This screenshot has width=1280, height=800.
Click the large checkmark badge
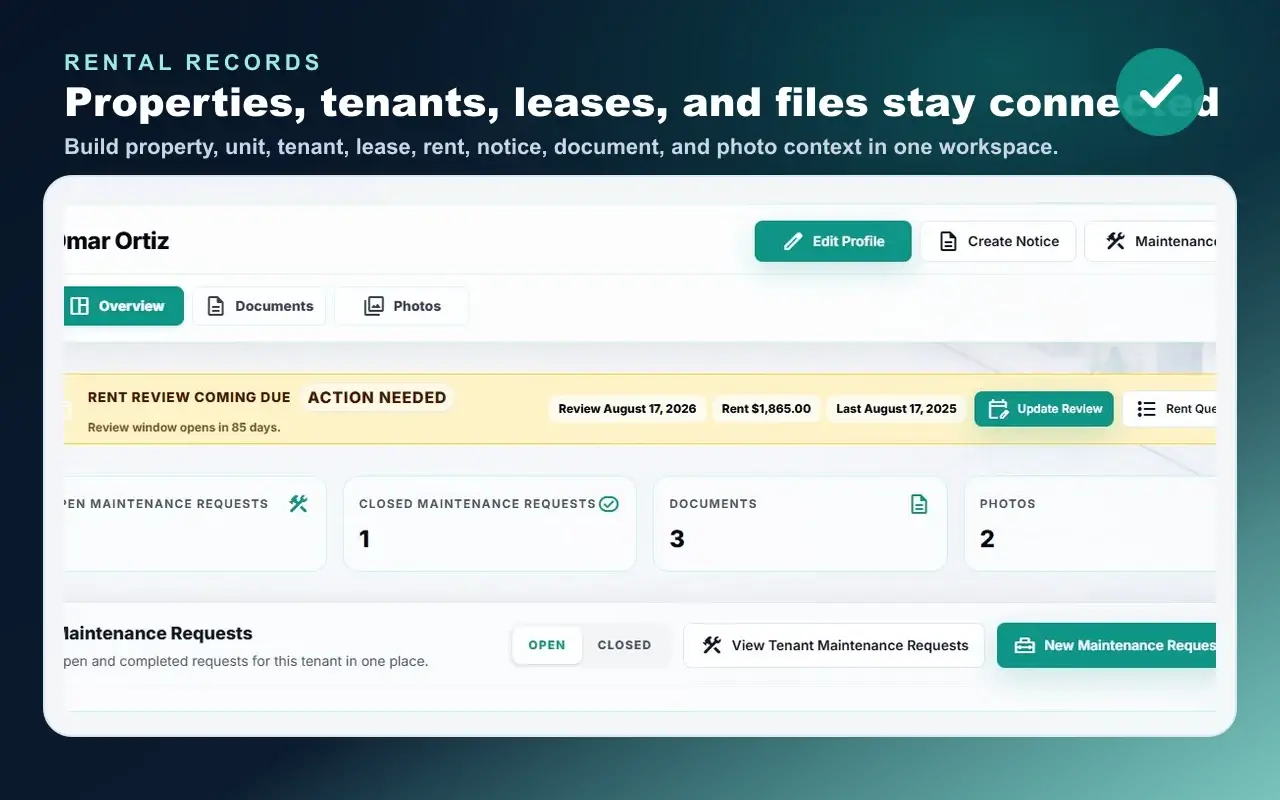click(x=1160, y=91)
